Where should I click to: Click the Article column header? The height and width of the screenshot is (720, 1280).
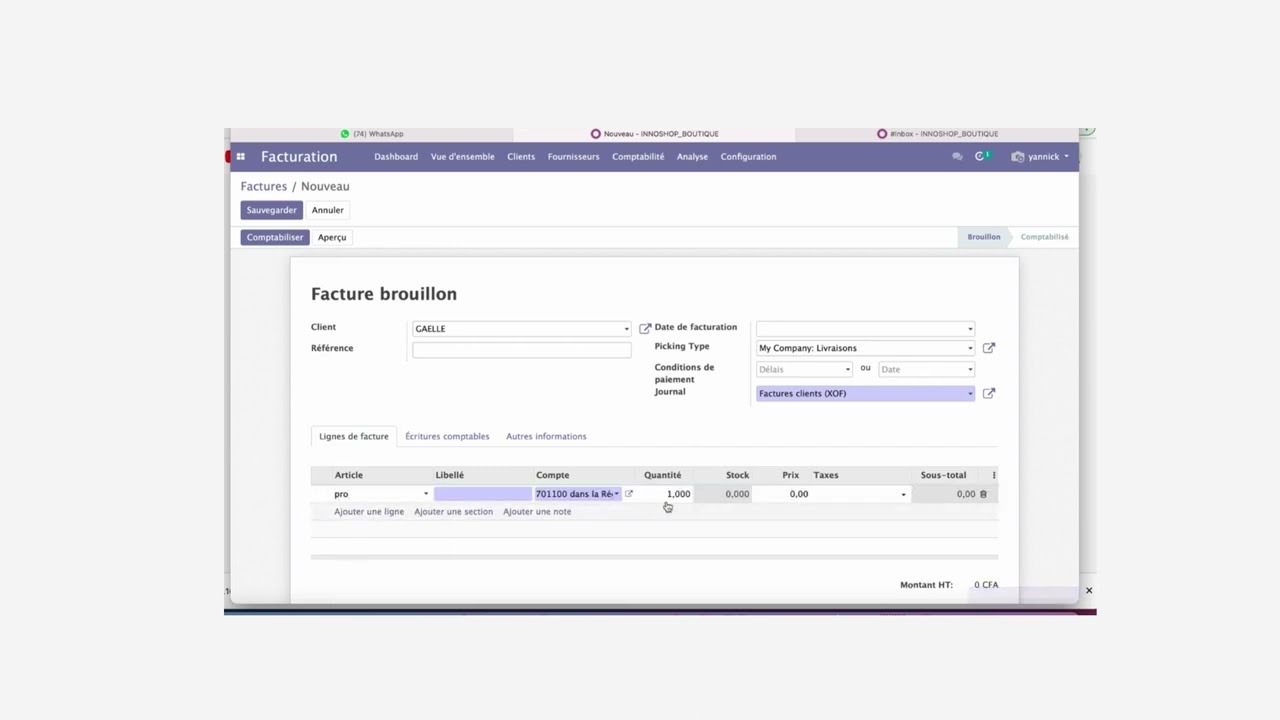(349, 475)
